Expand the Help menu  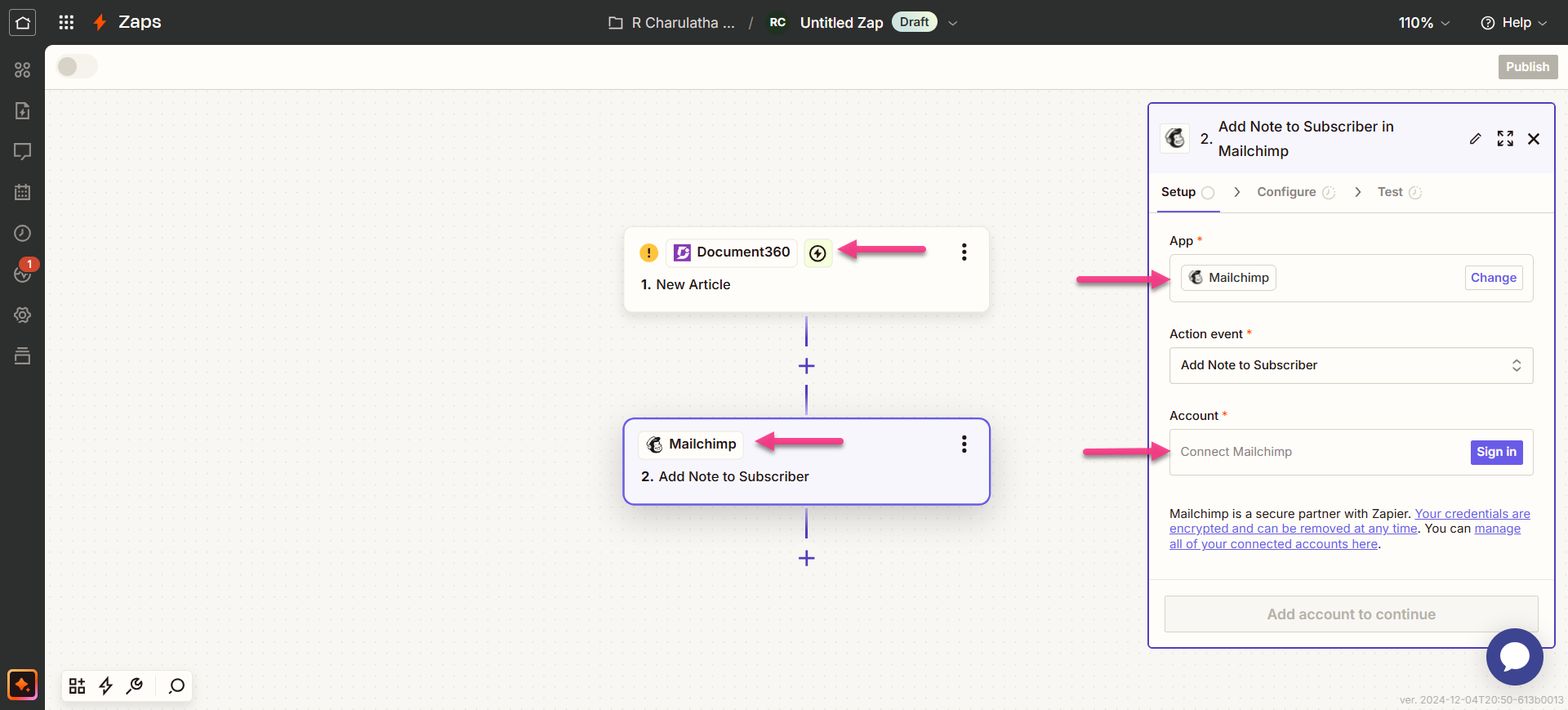pyautogui.click(x=1513, y=23)
